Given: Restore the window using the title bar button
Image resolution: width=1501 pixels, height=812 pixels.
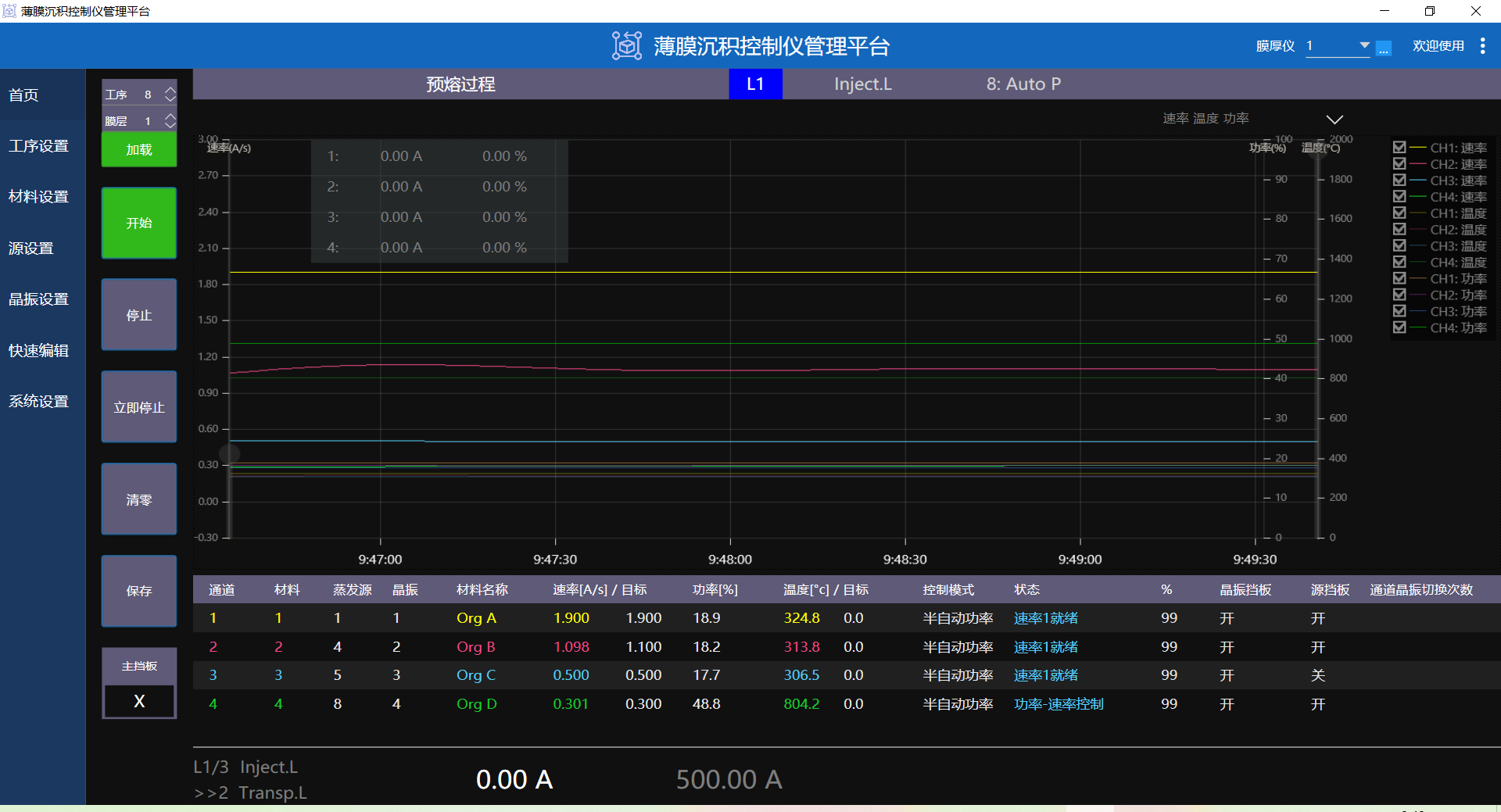Looking at the screenshot, I should pos(1430,11).
